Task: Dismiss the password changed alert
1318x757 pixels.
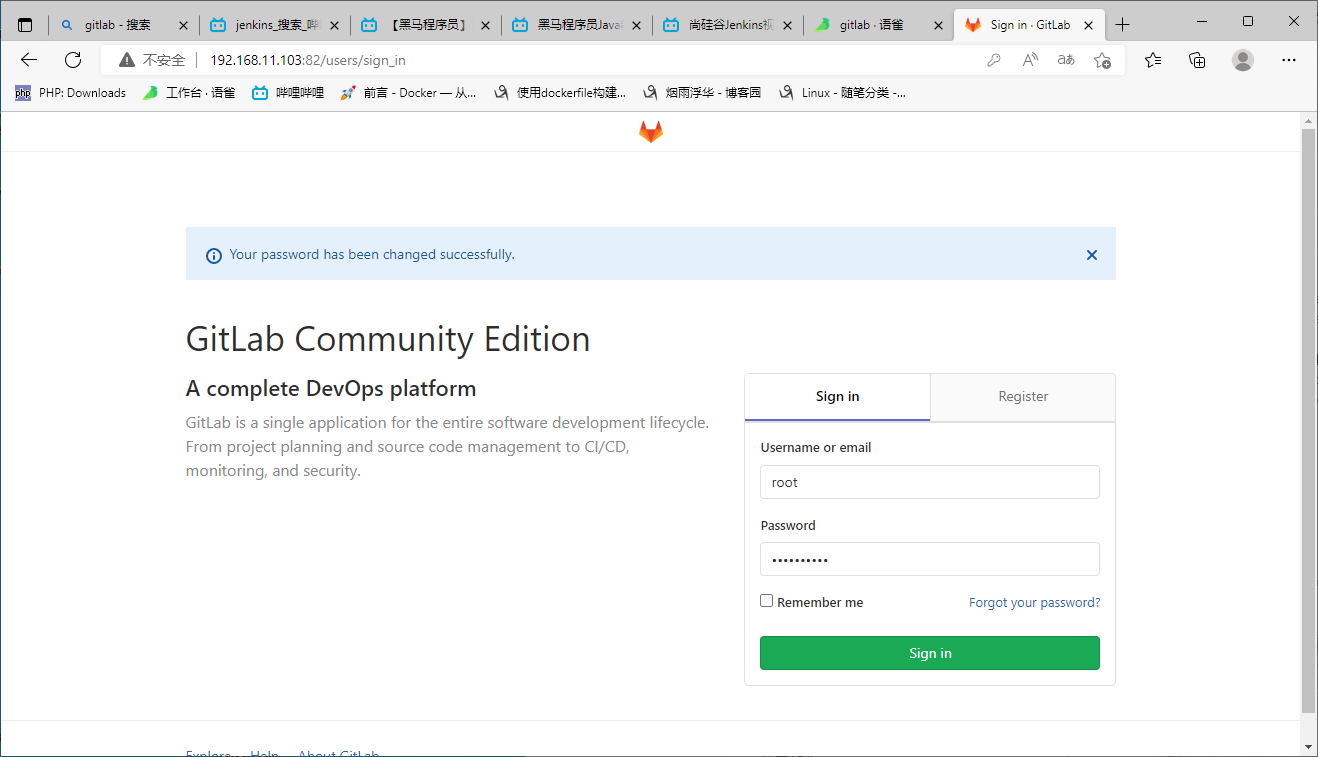Action: [x=1092, y=255]
